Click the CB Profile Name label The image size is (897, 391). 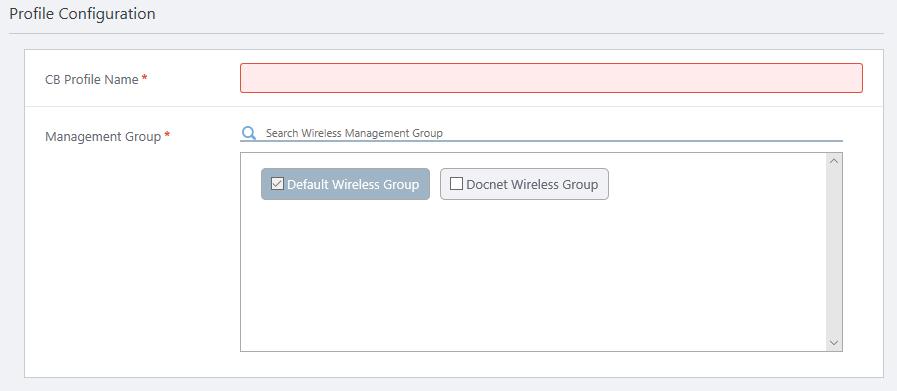click(92, 80)
